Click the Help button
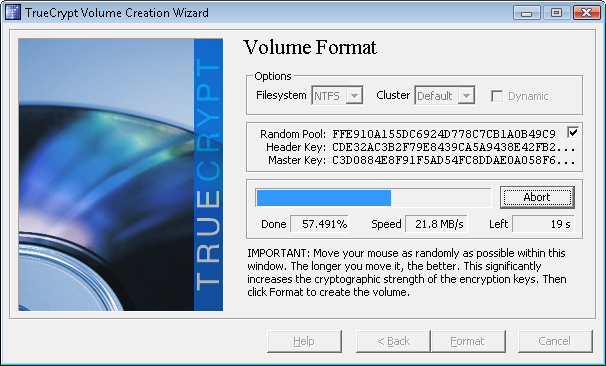The width and height of the screenshot is (606, 366). coord(304,341)
